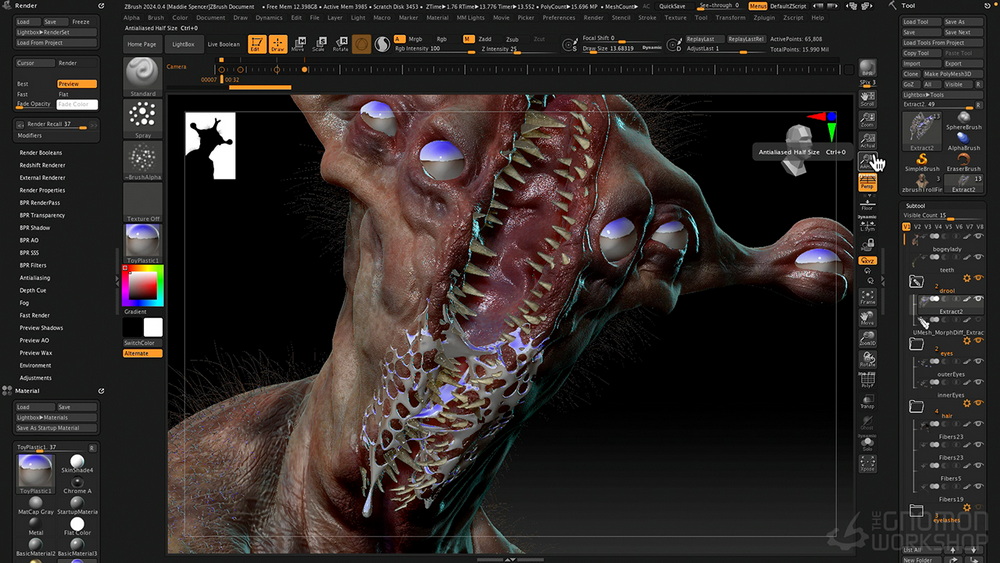This screenshot has height=563, width=1000.
Task: Expand the BPR Transparency section
Action: (x=42, y=216)
